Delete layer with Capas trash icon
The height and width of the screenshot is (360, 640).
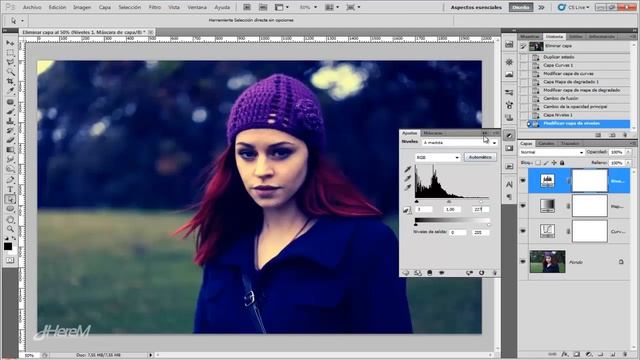(x=625, y=354)
